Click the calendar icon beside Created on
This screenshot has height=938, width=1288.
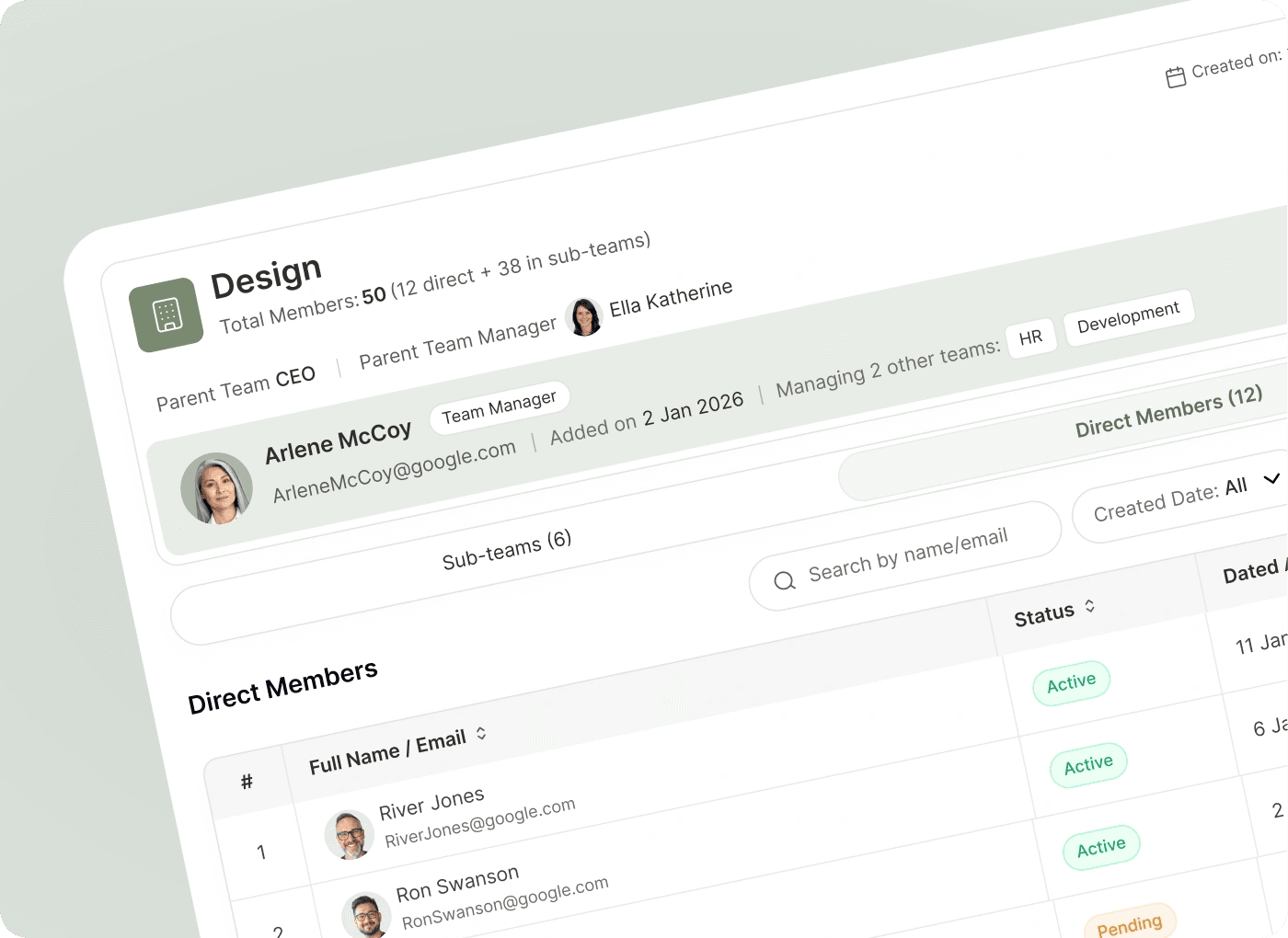click(x=1176, y=77)
